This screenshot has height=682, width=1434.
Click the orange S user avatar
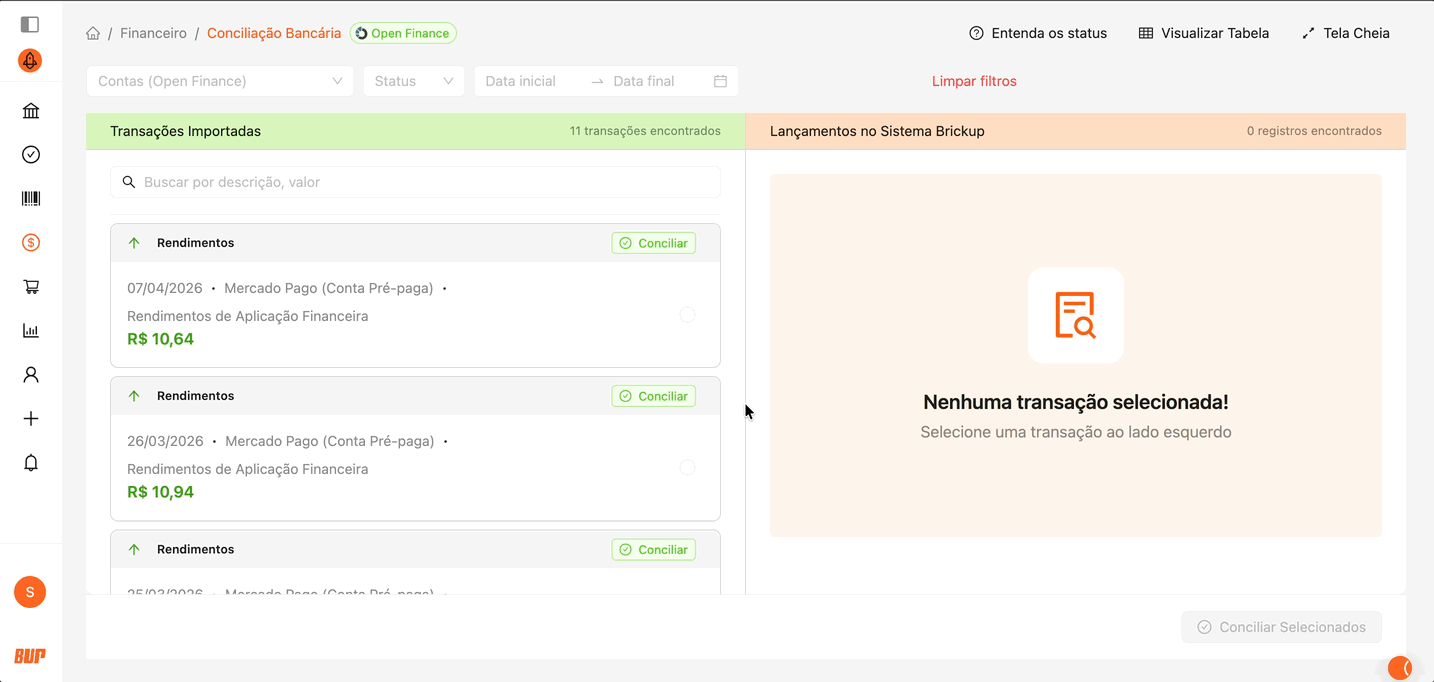click(30, 592)
